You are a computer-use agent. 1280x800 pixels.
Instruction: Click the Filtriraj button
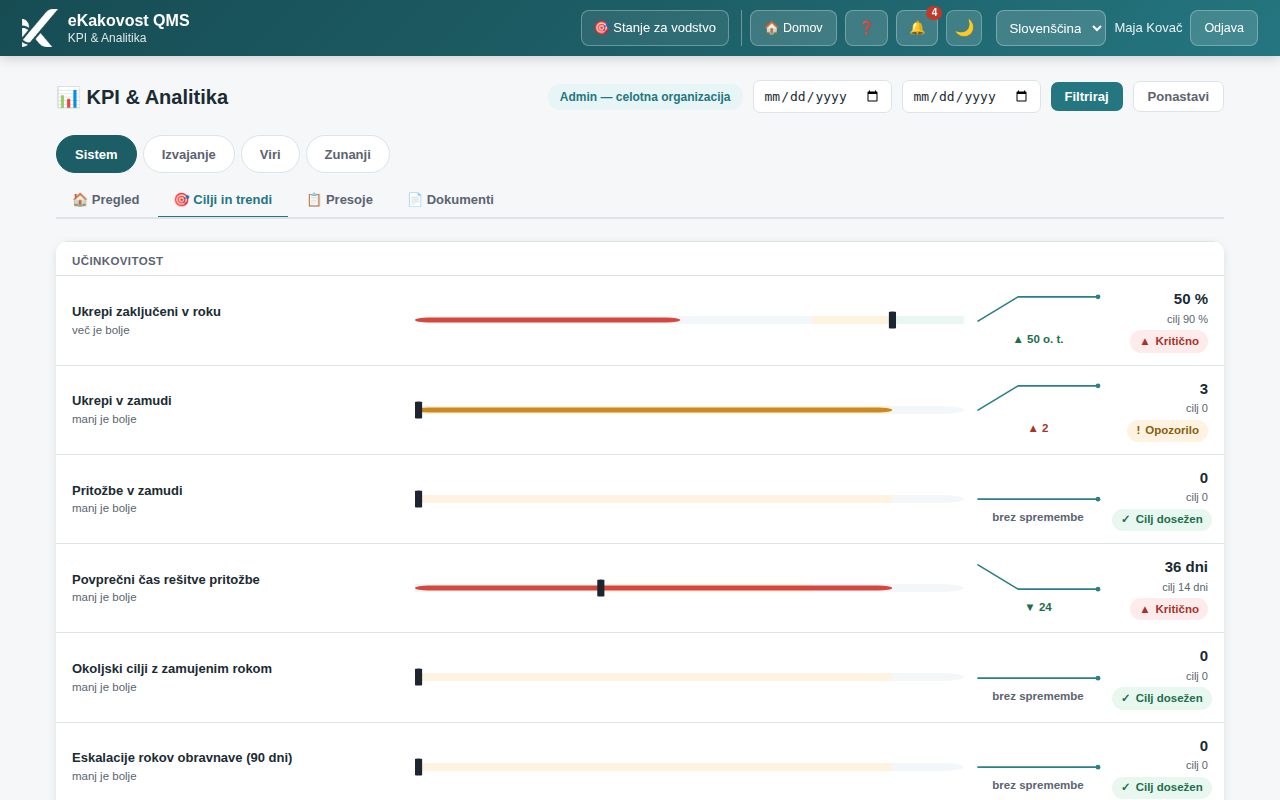click(1087, 97)
